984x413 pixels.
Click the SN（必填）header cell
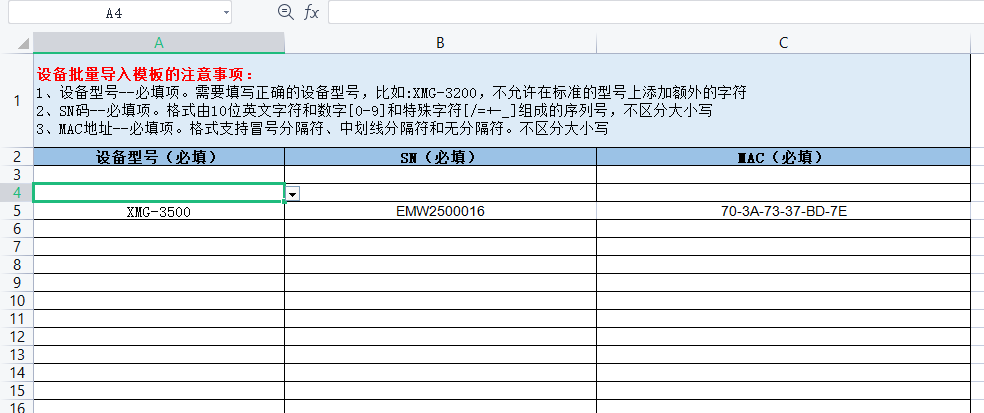(x=440, y=157)
